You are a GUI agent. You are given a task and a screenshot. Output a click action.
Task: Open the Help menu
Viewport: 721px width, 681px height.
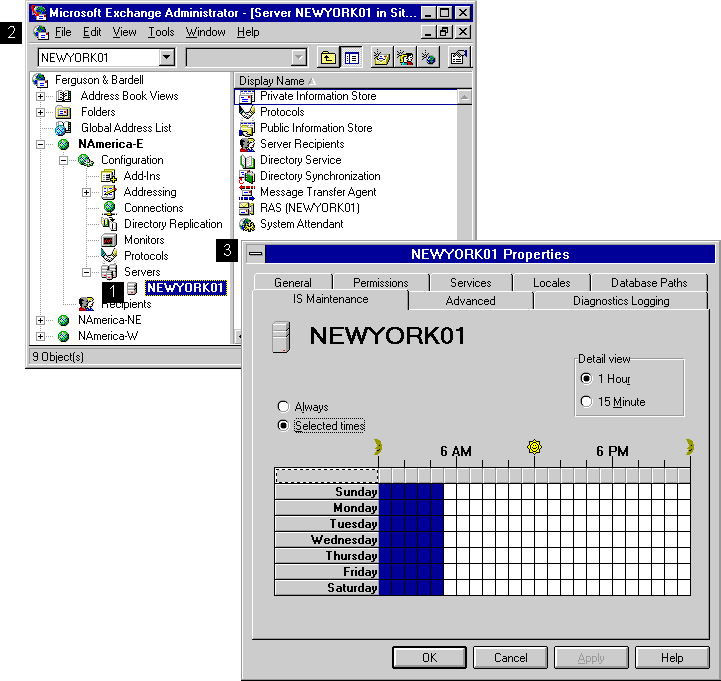(248, 32)
